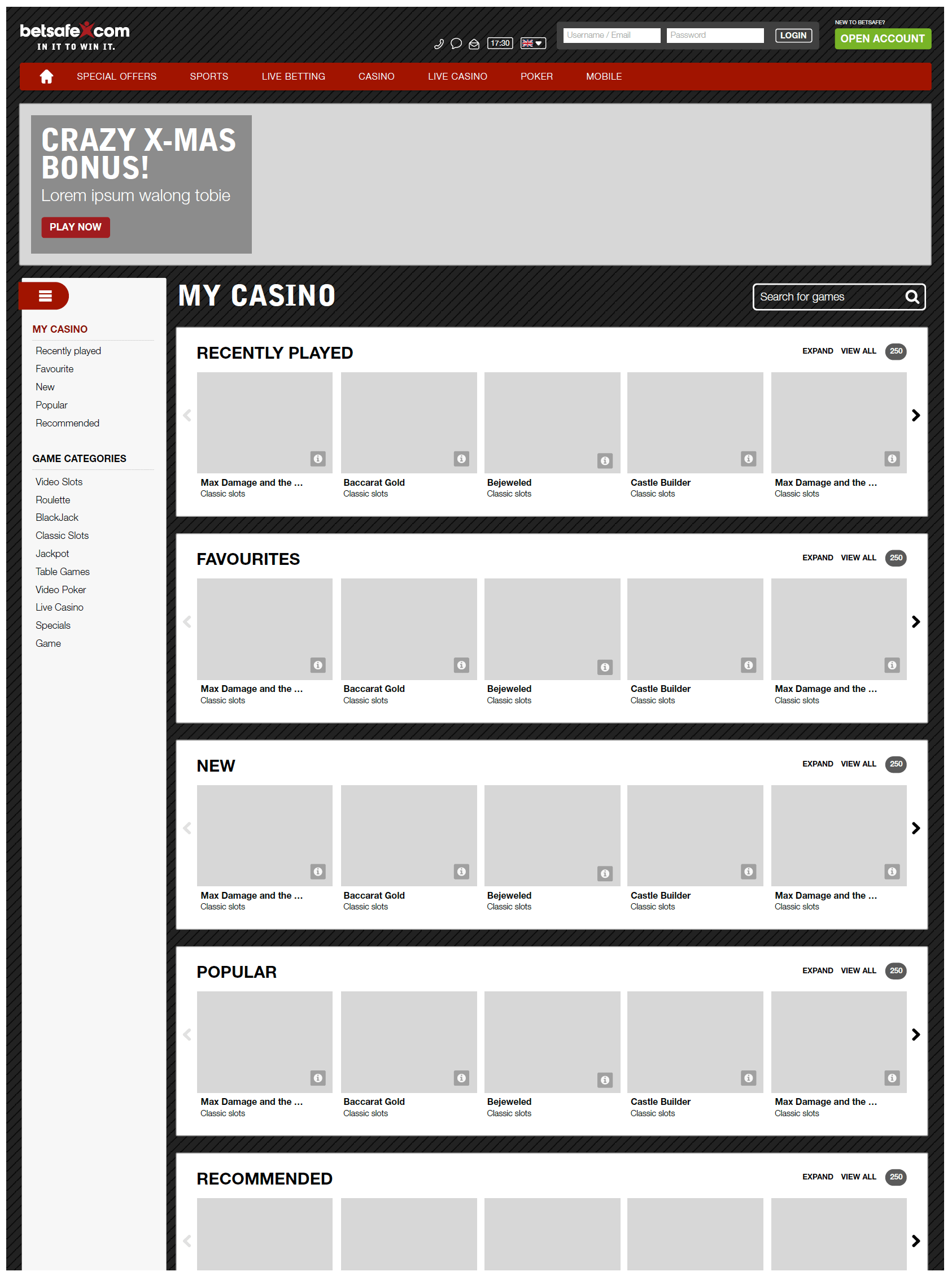Open Video Slots category

tap(59, 482)
